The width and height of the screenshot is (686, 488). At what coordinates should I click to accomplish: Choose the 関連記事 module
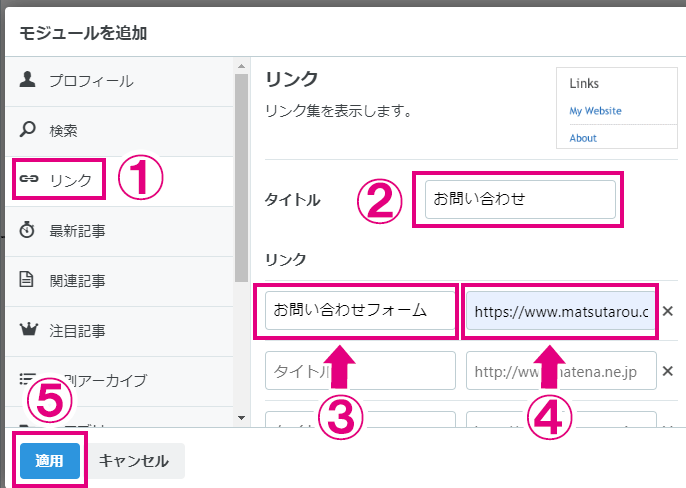pos(119,281)
